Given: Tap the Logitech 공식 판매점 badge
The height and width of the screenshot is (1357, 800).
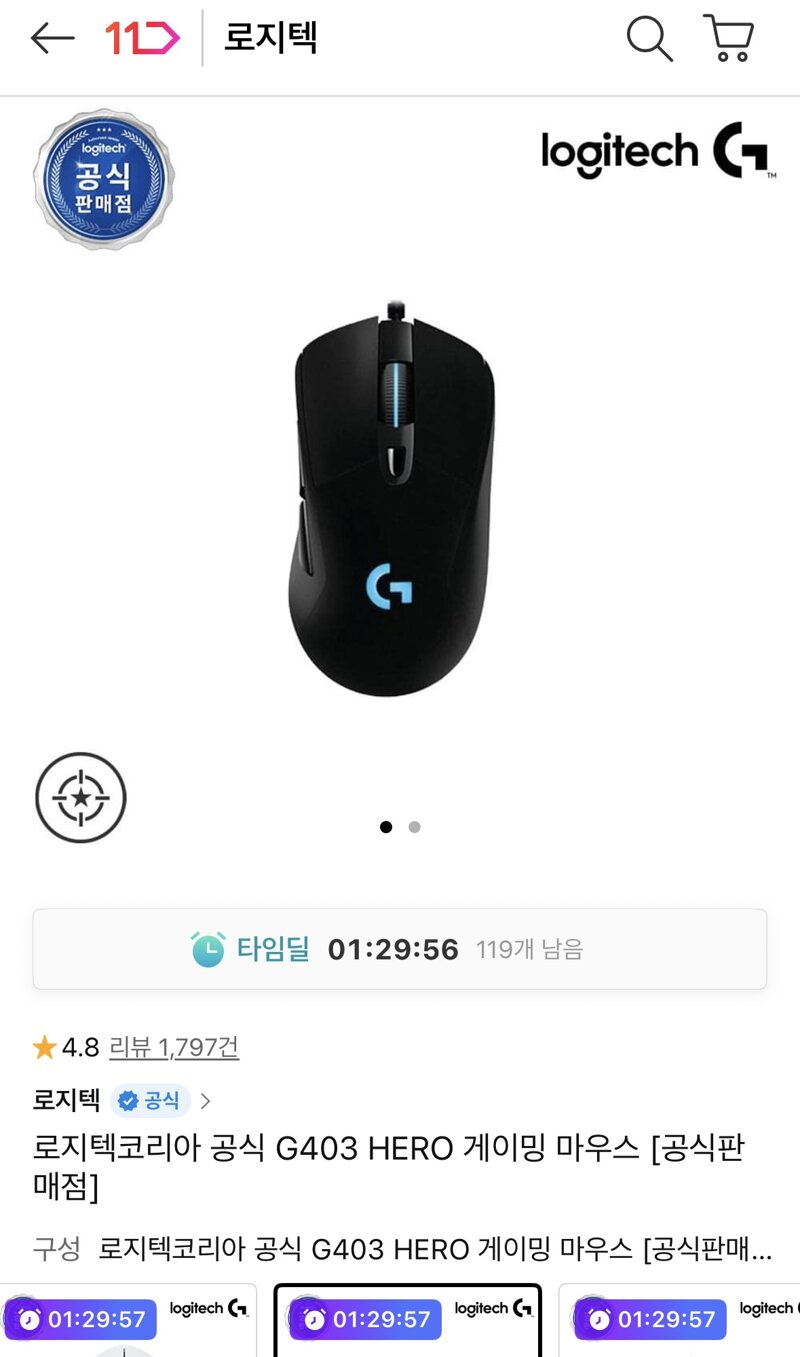Looking at the screenshot, I should point(103,180).
